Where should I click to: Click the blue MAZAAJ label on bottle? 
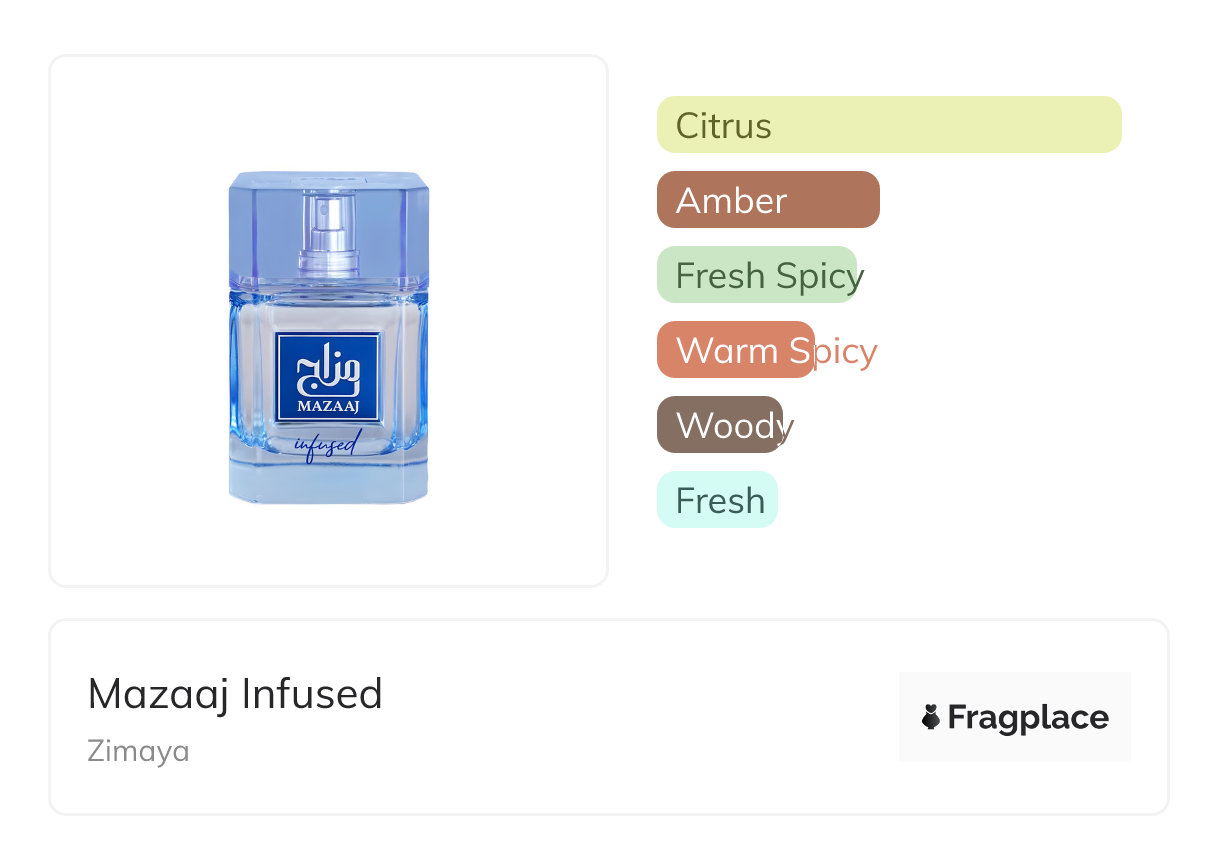click(329, 377)
